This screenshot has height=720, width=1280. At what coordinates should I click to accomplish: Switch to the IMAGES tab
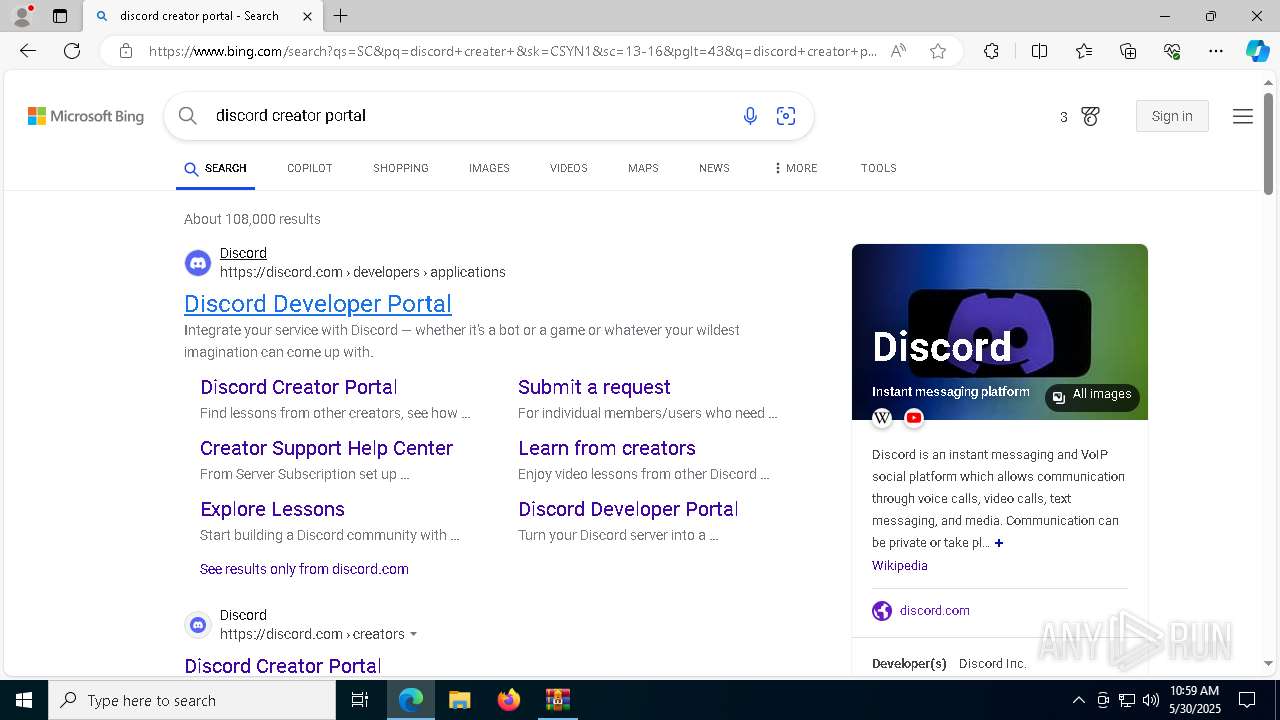coord(489,168)
